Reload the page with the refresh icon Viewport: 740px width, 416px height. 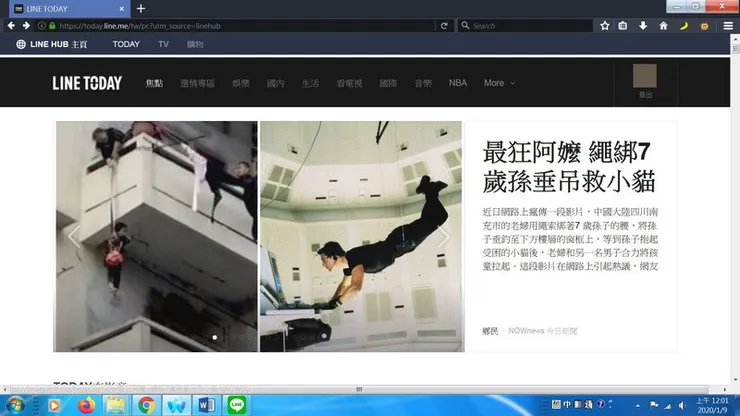[x=444, y=25]
